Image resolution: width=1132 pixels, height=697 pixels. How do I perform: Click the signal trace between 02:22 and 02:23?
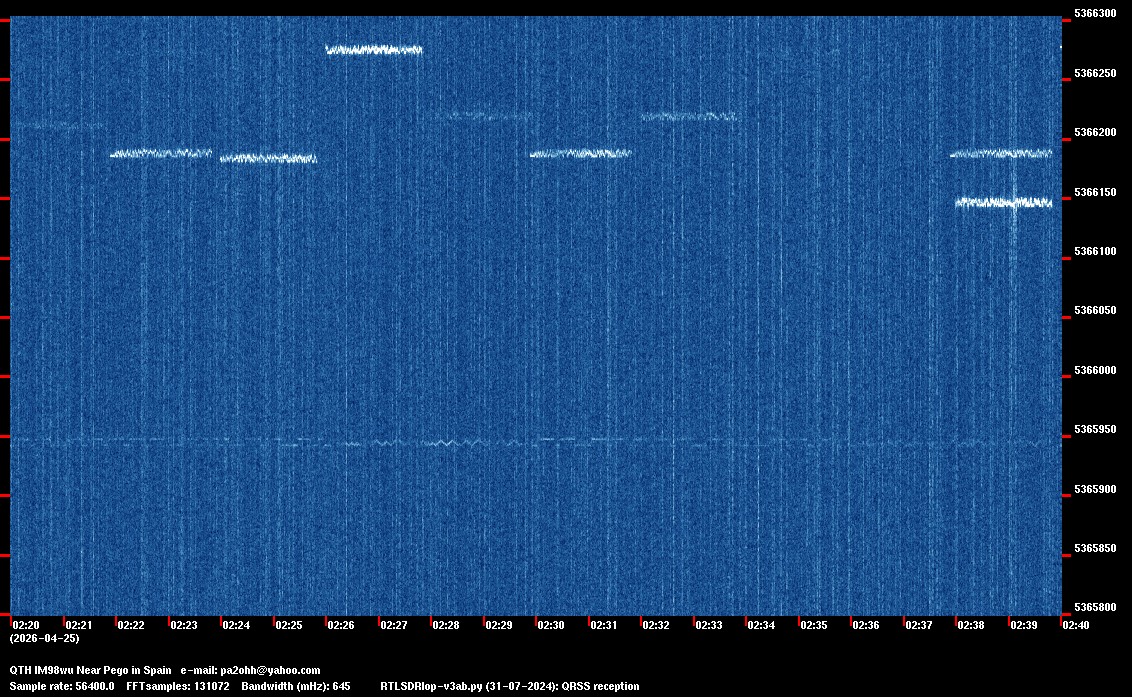160,153
